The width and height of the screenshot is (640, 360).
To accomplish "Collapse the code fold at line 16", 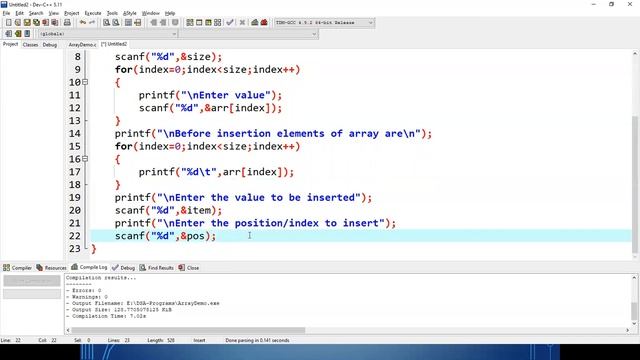I will point(85,159).
